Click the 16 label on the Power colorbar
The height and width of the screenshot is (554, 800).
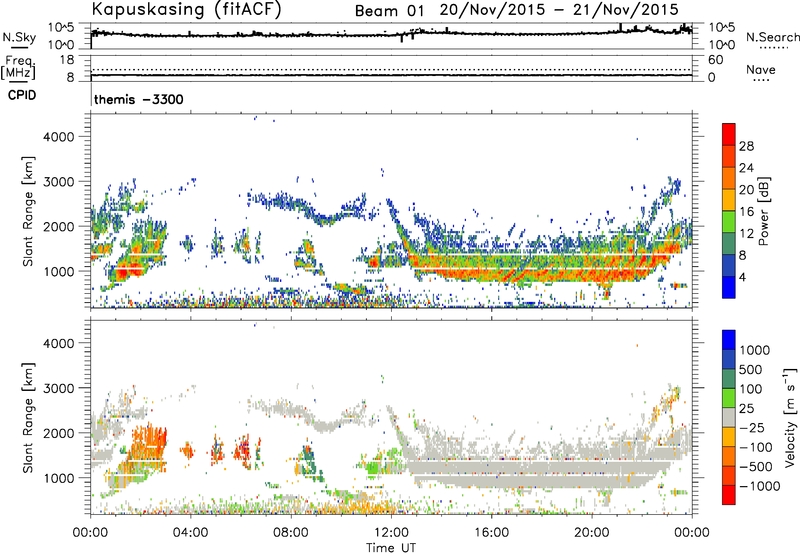click(x=746, y=212)
